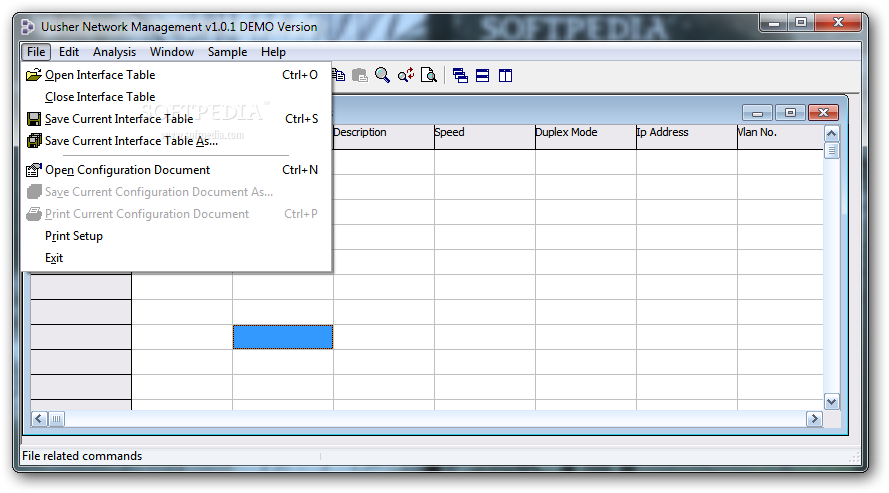Open the Window menu
Screen dimensions: 889x493
[x=172, y=52]
